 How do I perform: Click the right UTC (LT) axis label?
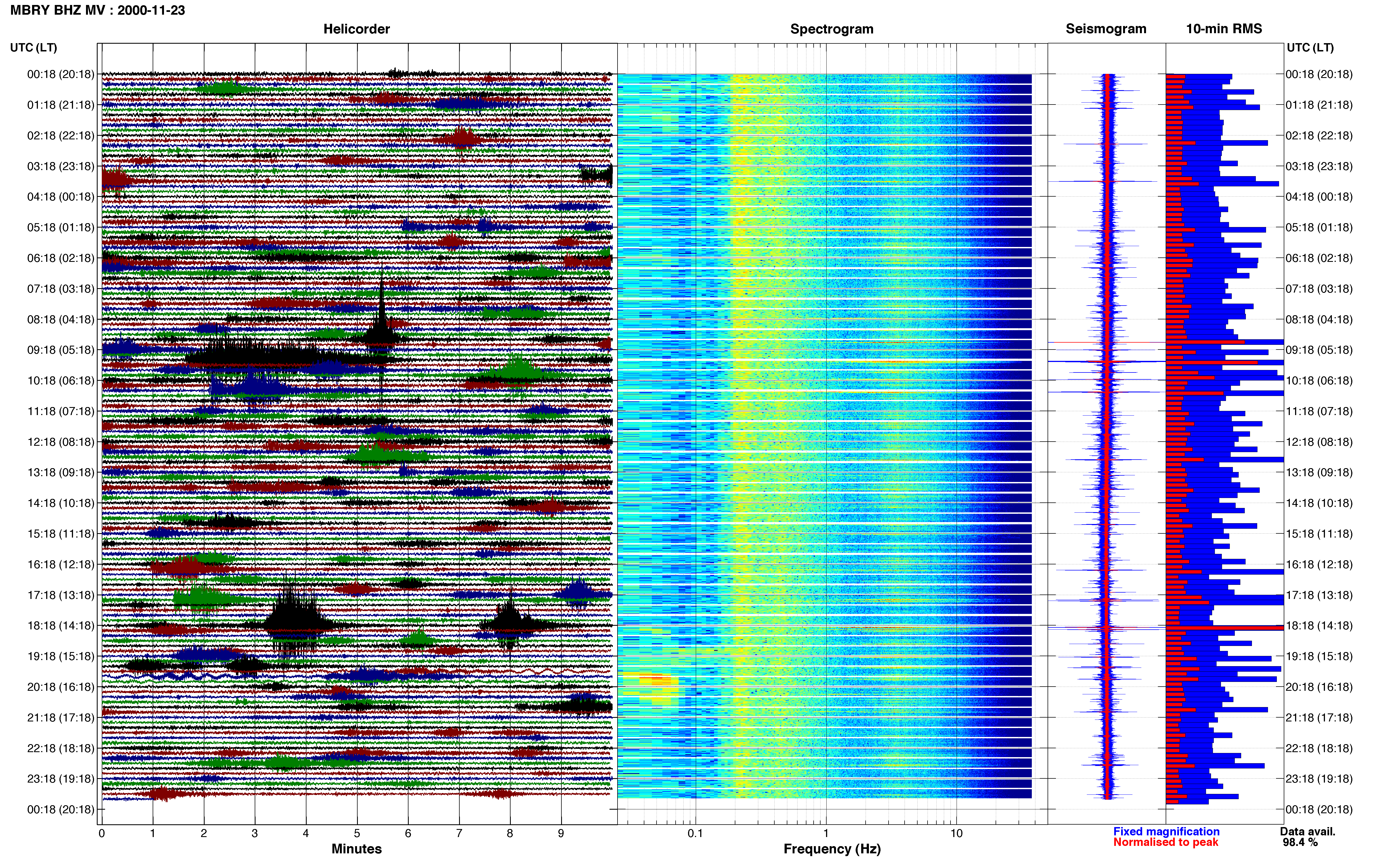(x=1310, y=48)
